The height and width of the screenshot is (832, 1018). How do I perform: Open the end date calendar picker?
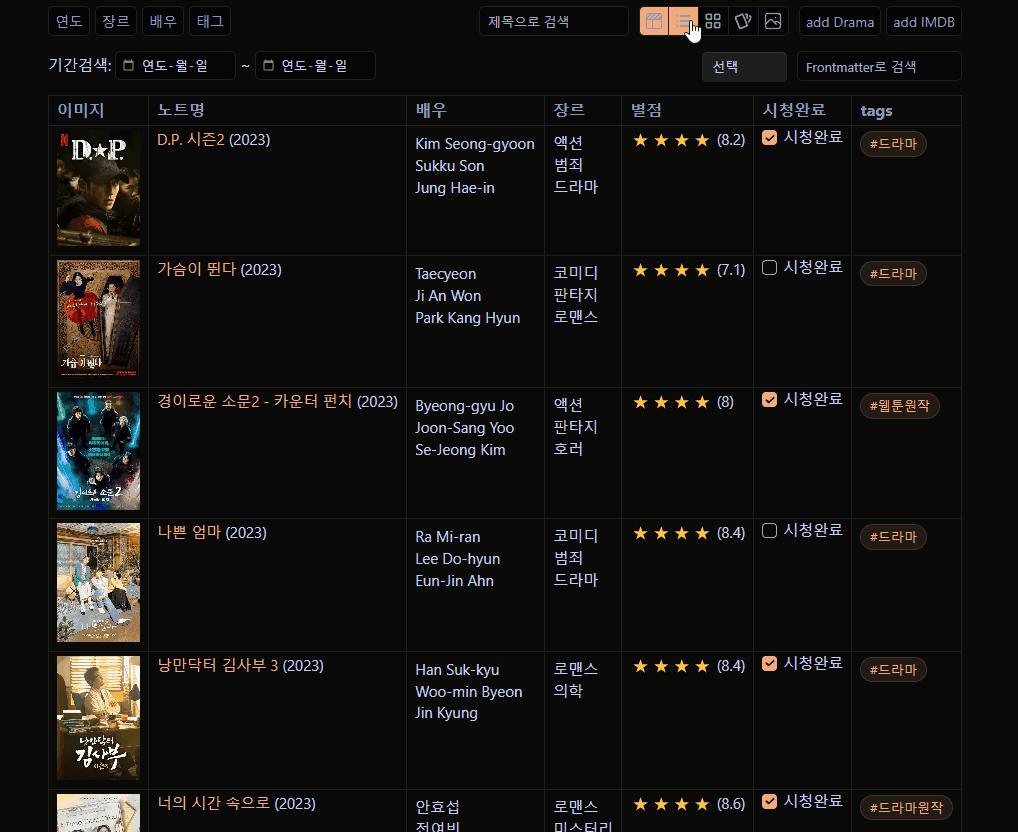(x=268, y=66)
